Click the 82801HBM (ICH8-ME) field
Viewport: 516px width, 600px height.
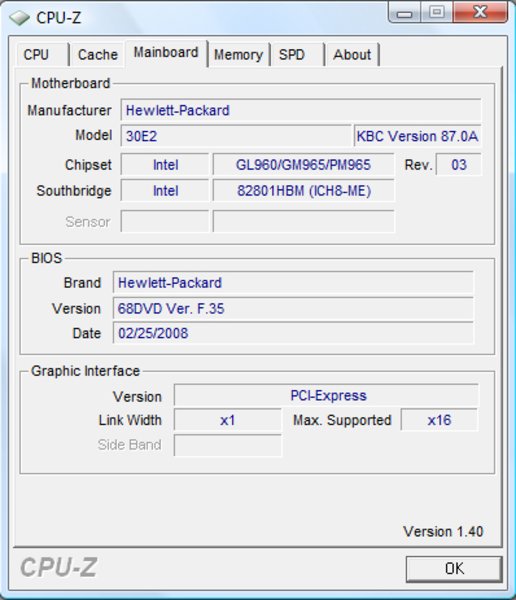pos(304,191)
